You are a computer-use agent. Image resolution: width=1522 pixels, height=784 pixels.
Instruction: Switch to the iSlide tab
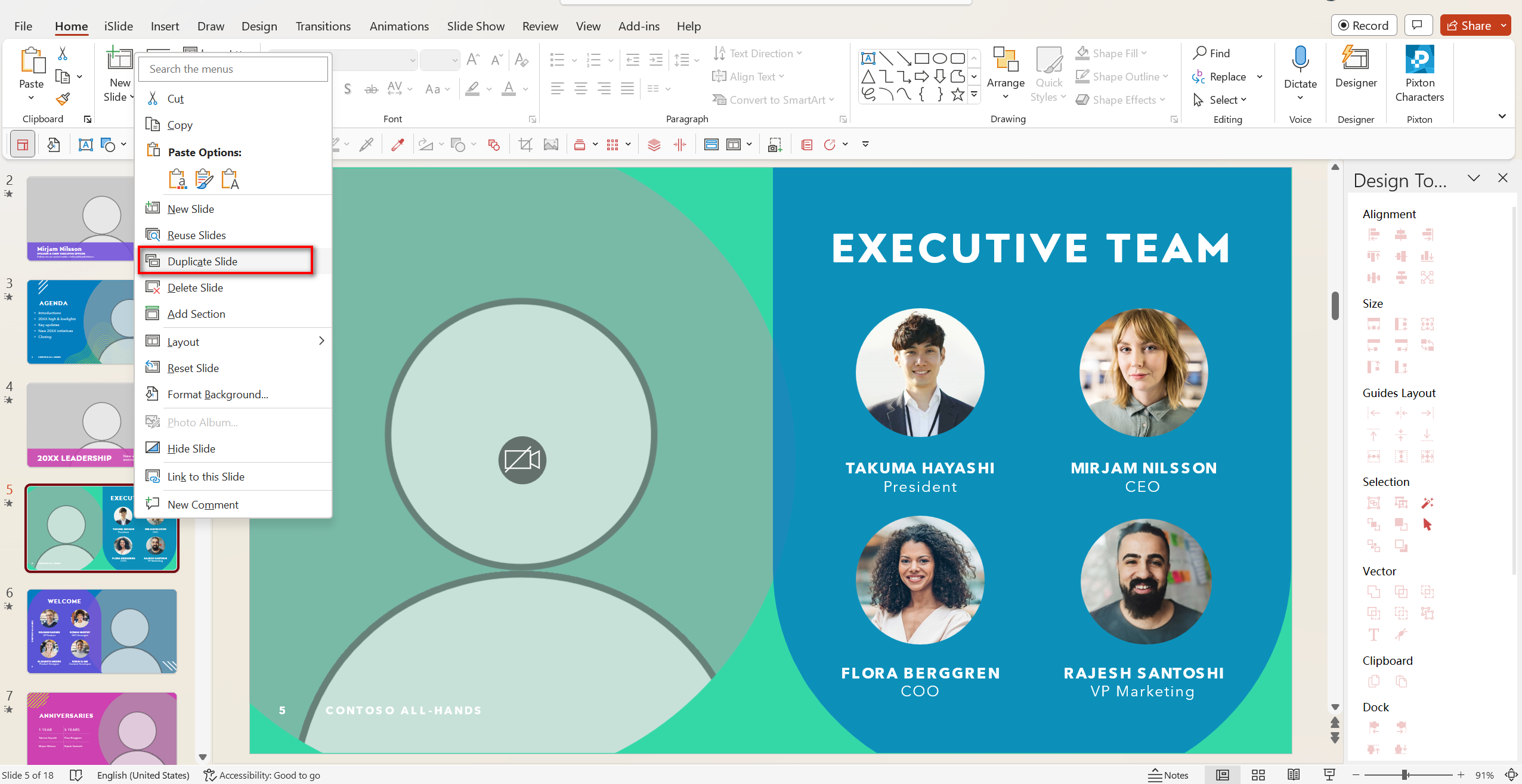pyautogui.click(x=118, y=26)
